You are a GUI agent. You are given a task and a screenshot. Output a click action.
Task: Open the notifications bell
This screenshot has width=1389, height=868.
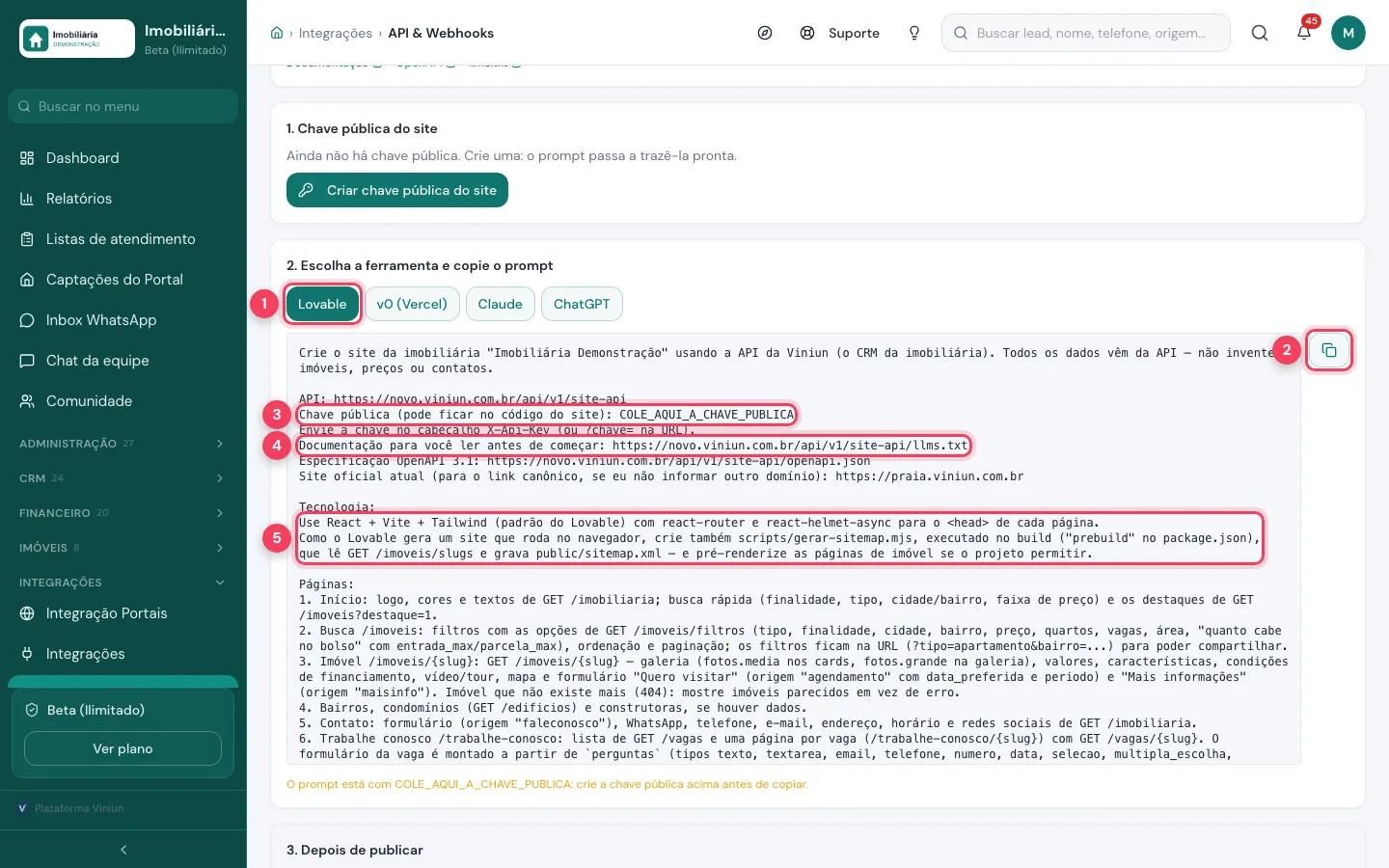coord(1304,33)
